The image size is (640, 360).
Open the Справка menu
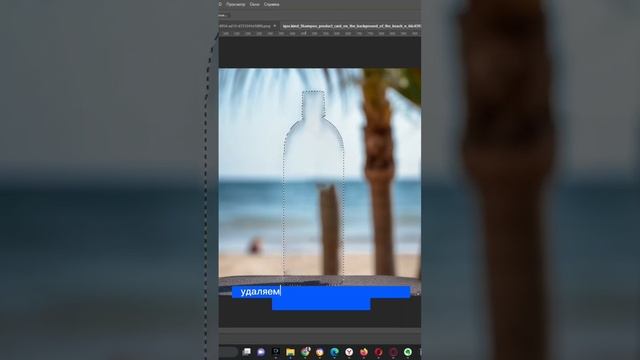click(271, 4)
